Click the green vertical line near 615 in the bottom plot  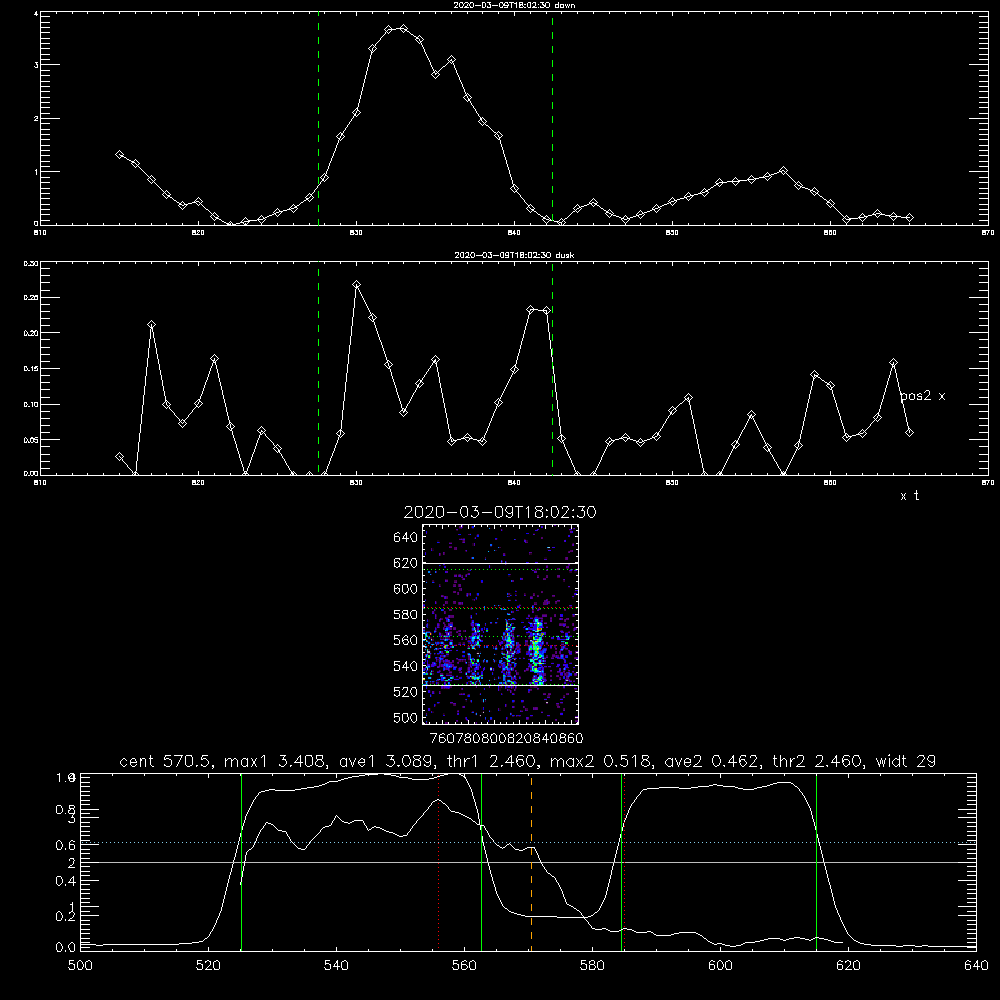pos(816,862)
